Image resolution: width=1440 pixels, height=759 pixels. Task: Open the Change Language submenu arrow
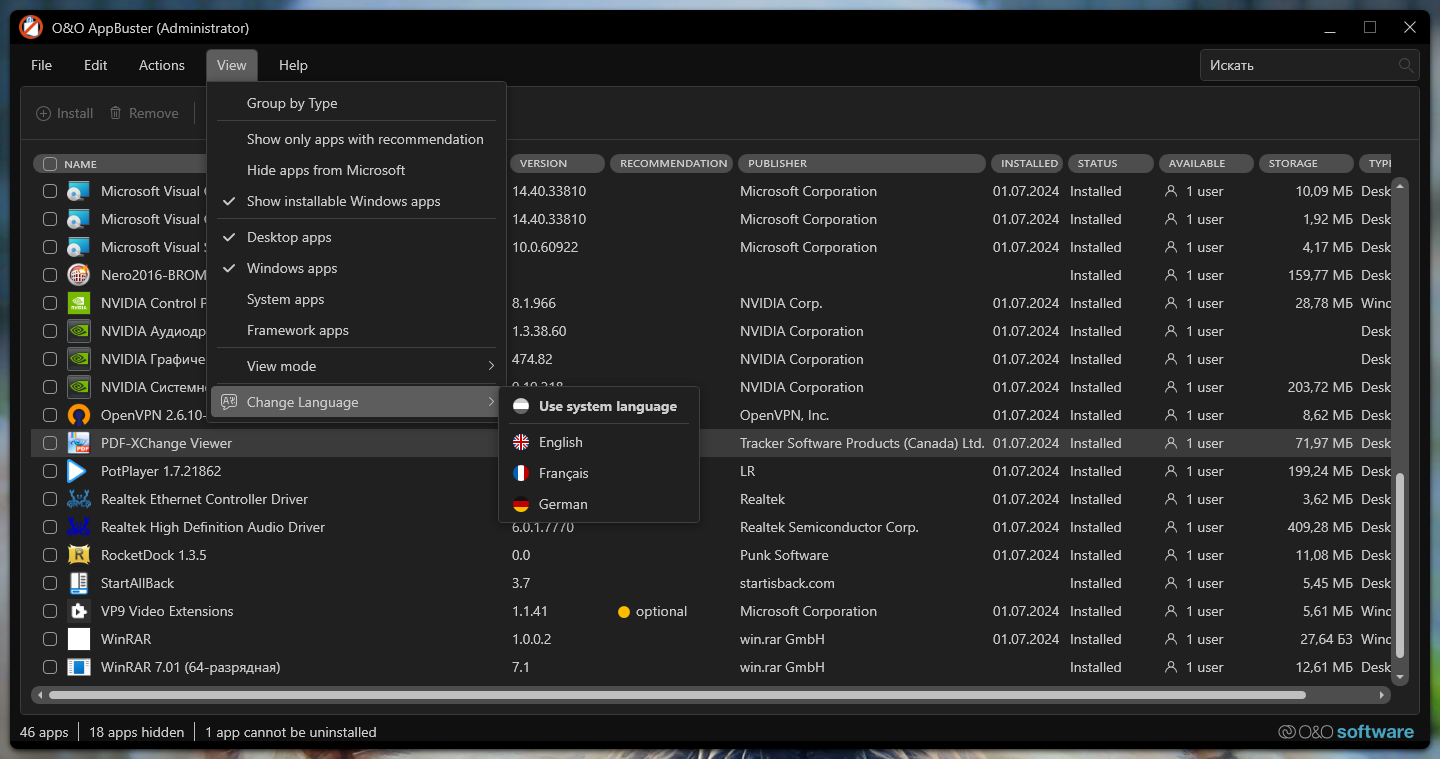pyautogui.click(x=491, y=402)
